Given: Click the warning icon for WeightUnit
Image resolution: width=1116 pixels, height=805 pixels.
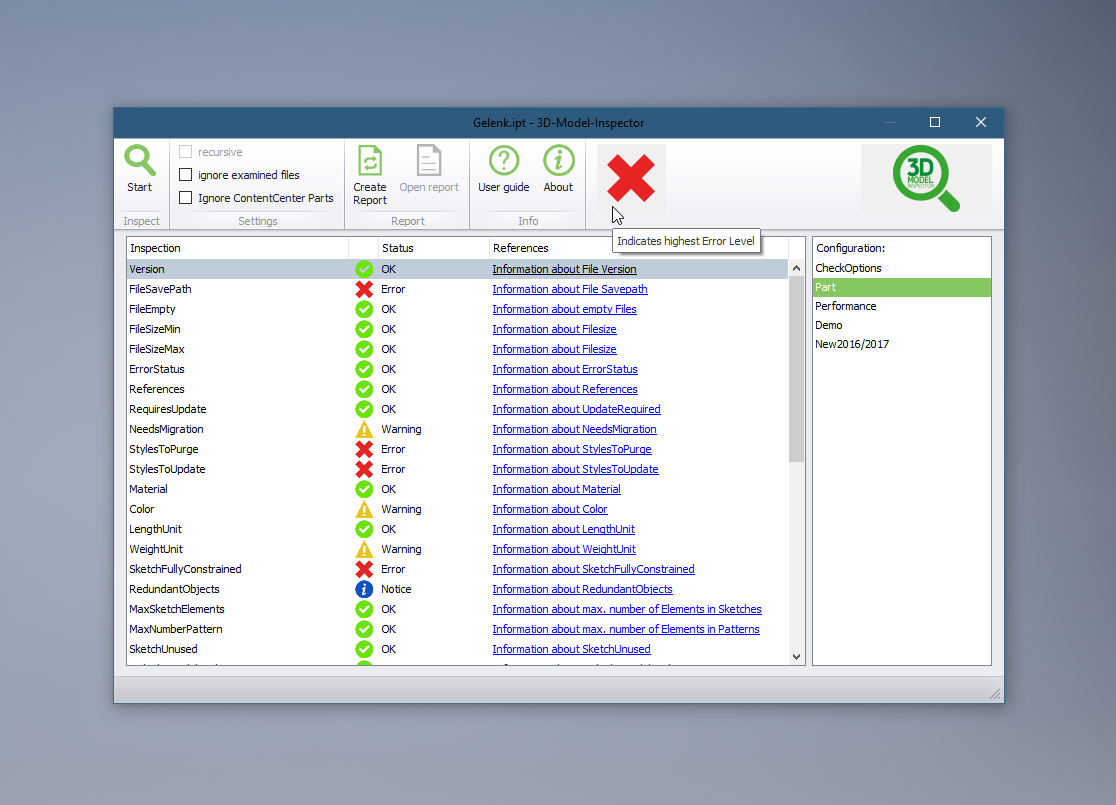Looking at the screenshot, I should tap(364, 549).
